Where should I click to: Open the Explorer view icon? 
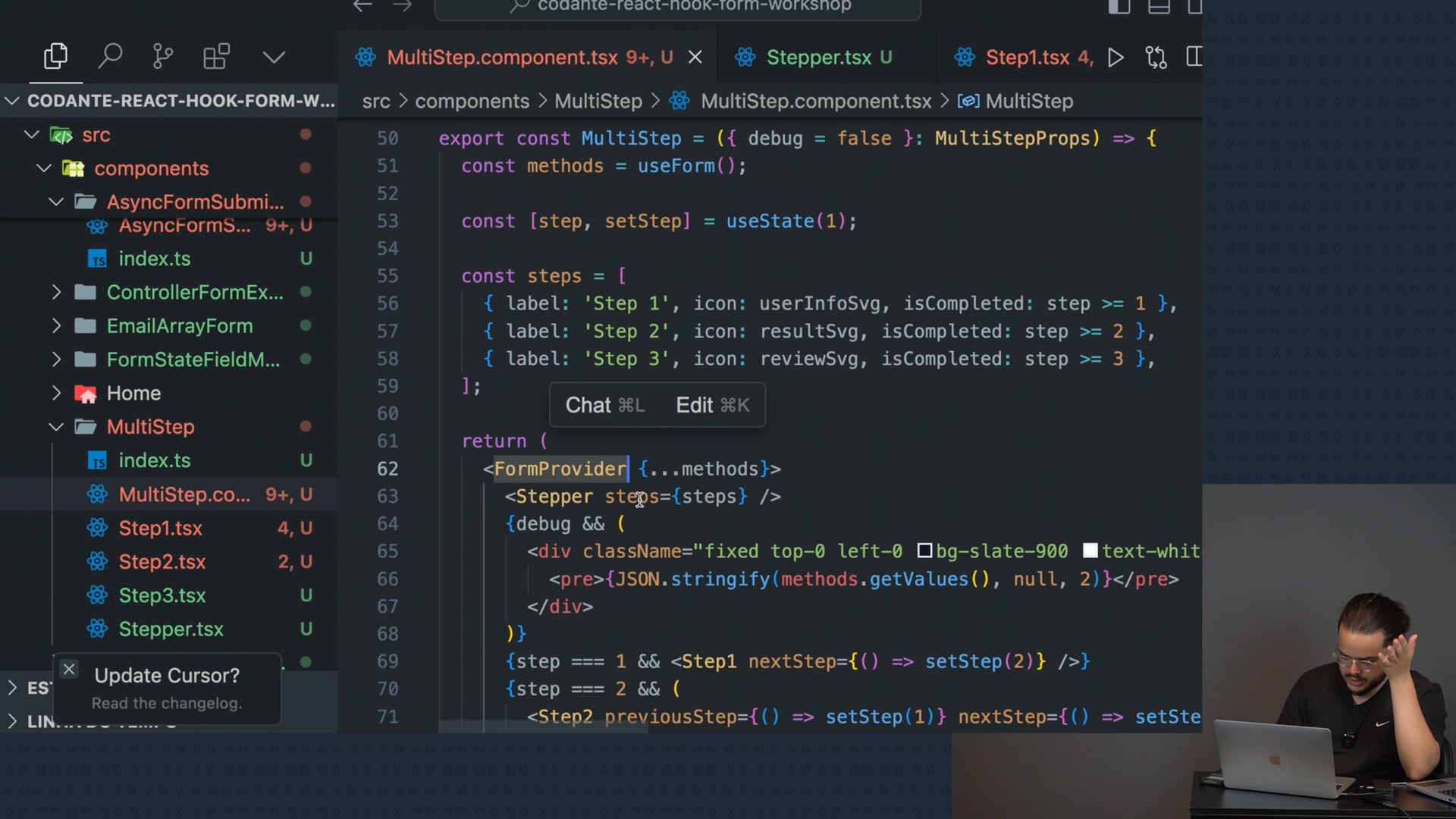coord(55,57)
